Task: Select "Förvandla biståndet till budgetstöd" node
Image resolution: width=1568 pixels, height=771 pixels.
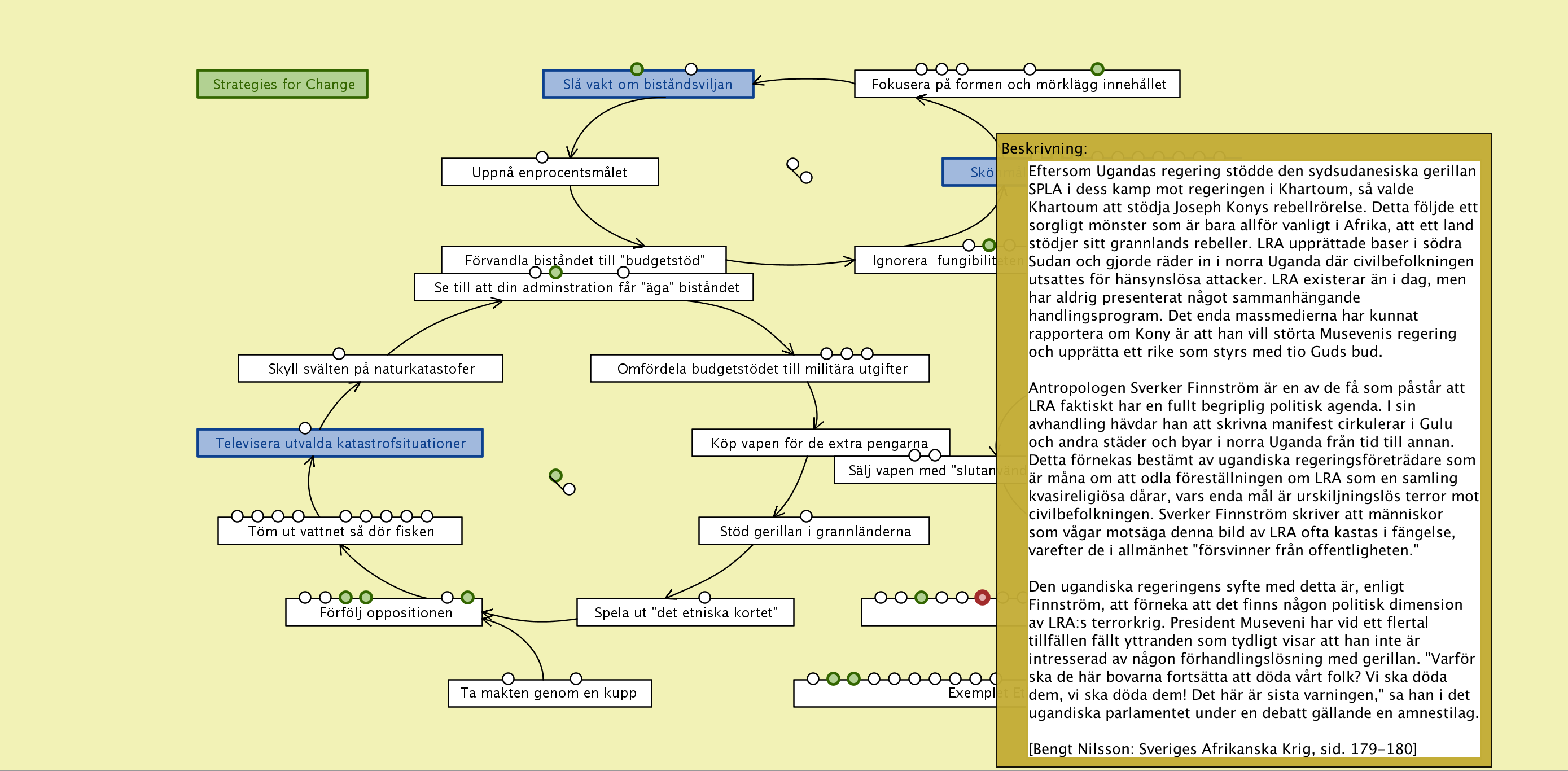Action: [x=584, y=259]
